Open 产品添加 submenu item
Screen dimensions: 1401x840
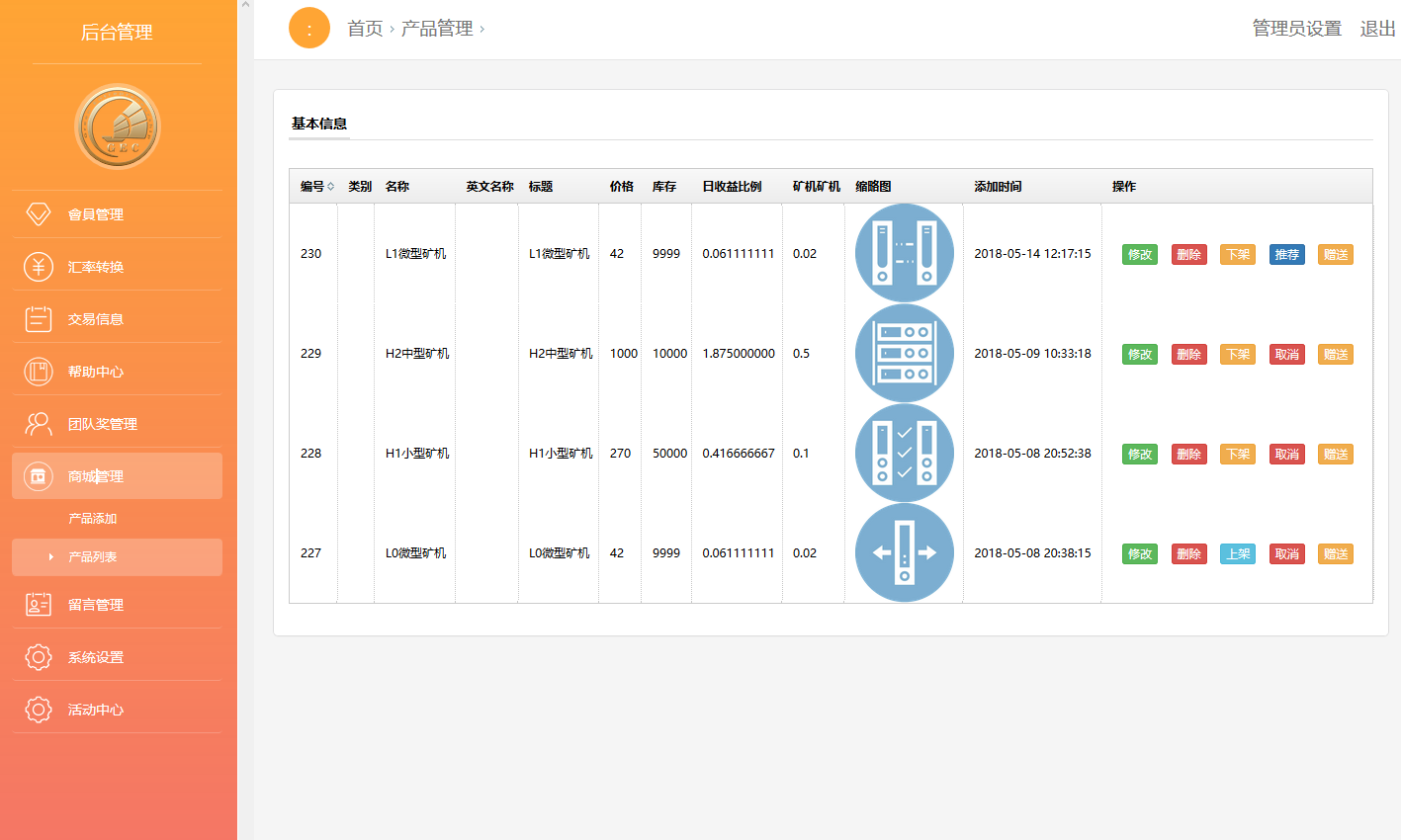[92, 519]
